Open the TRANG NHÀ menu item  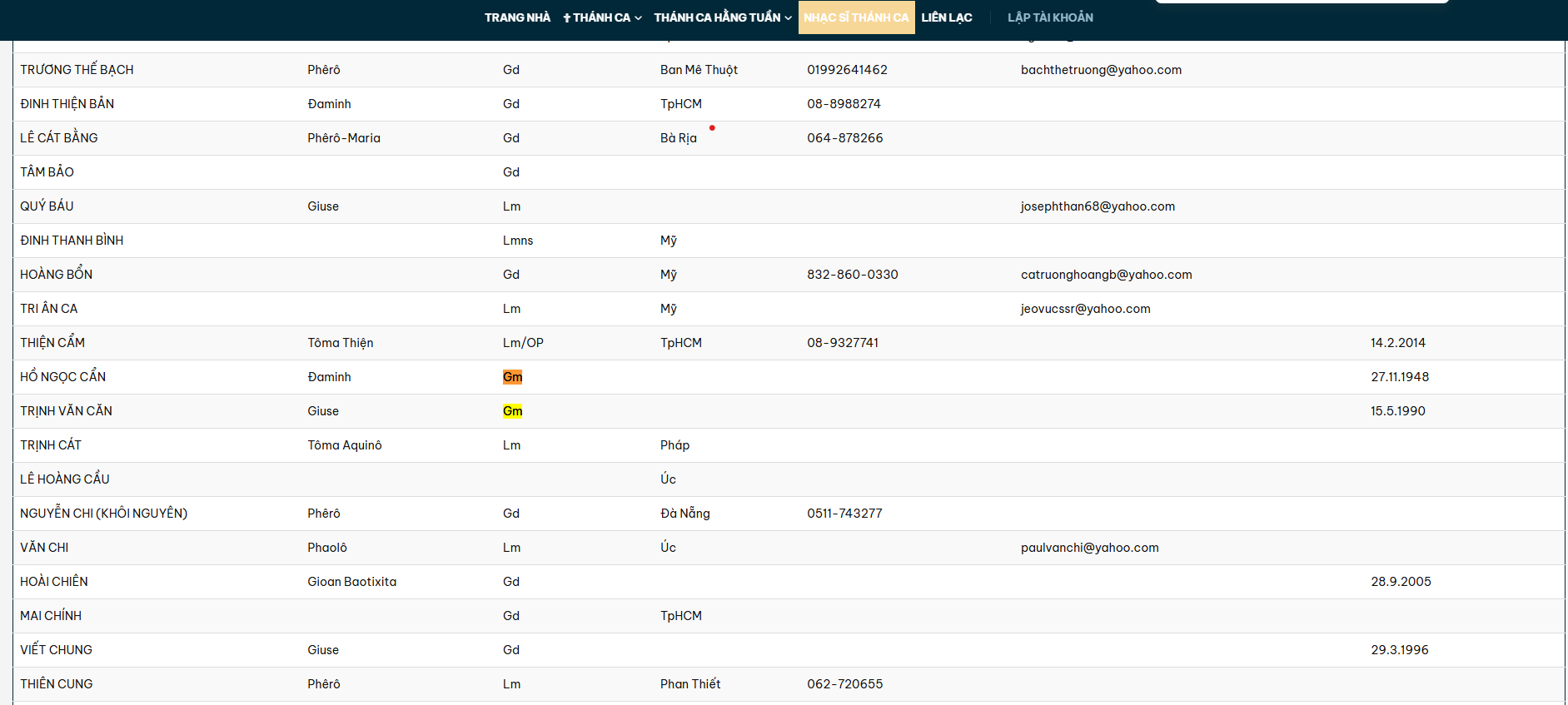(x=517, y=17)
